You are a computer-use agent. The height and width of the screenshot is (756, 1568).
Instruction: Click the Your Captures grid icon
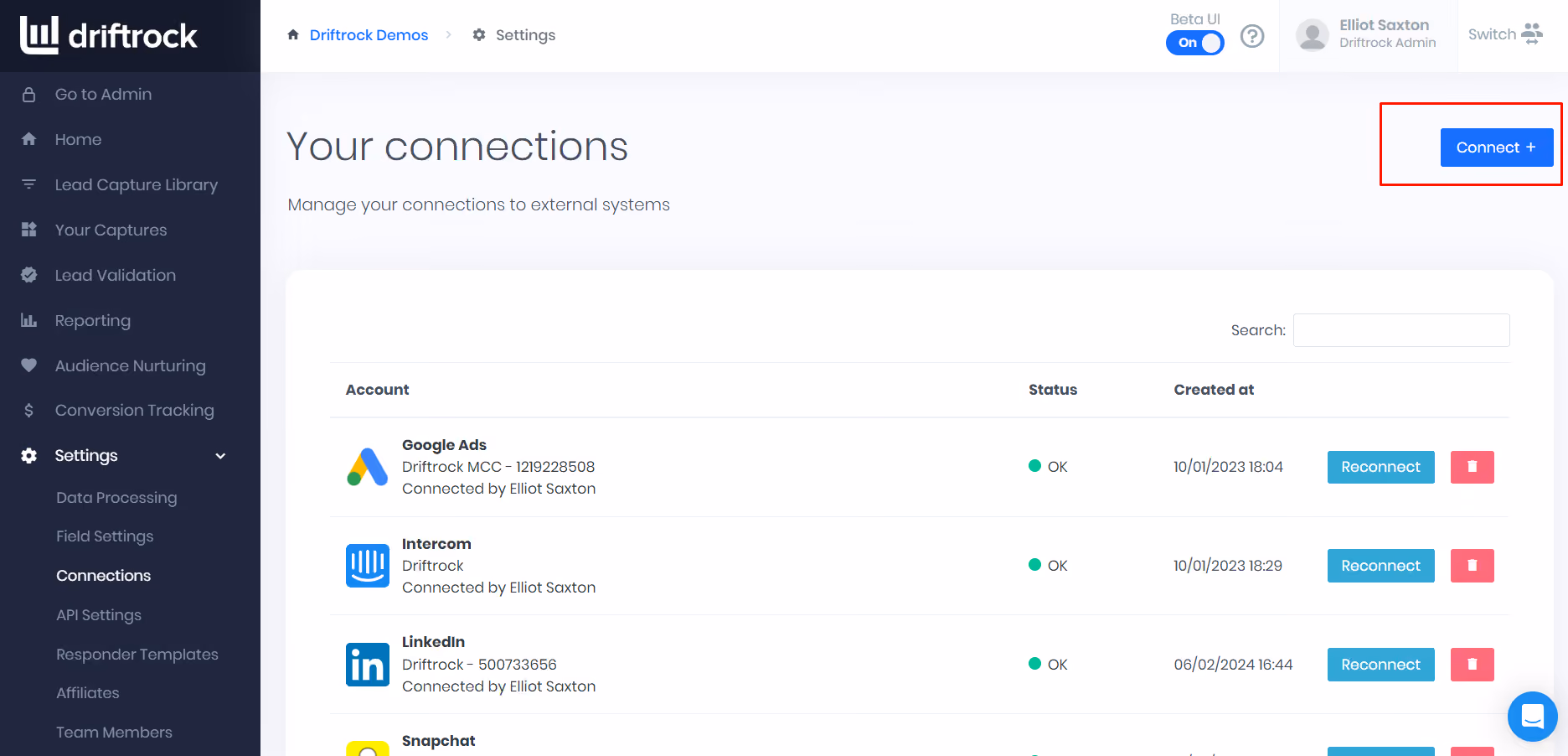pos(28,230)
